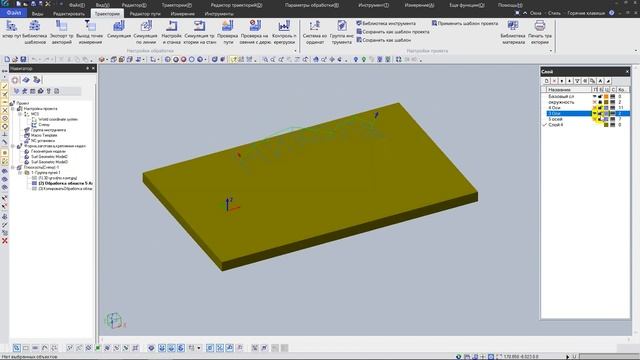Change color swatch of окружность layer
640x360 pixels.
click(607, 102)
